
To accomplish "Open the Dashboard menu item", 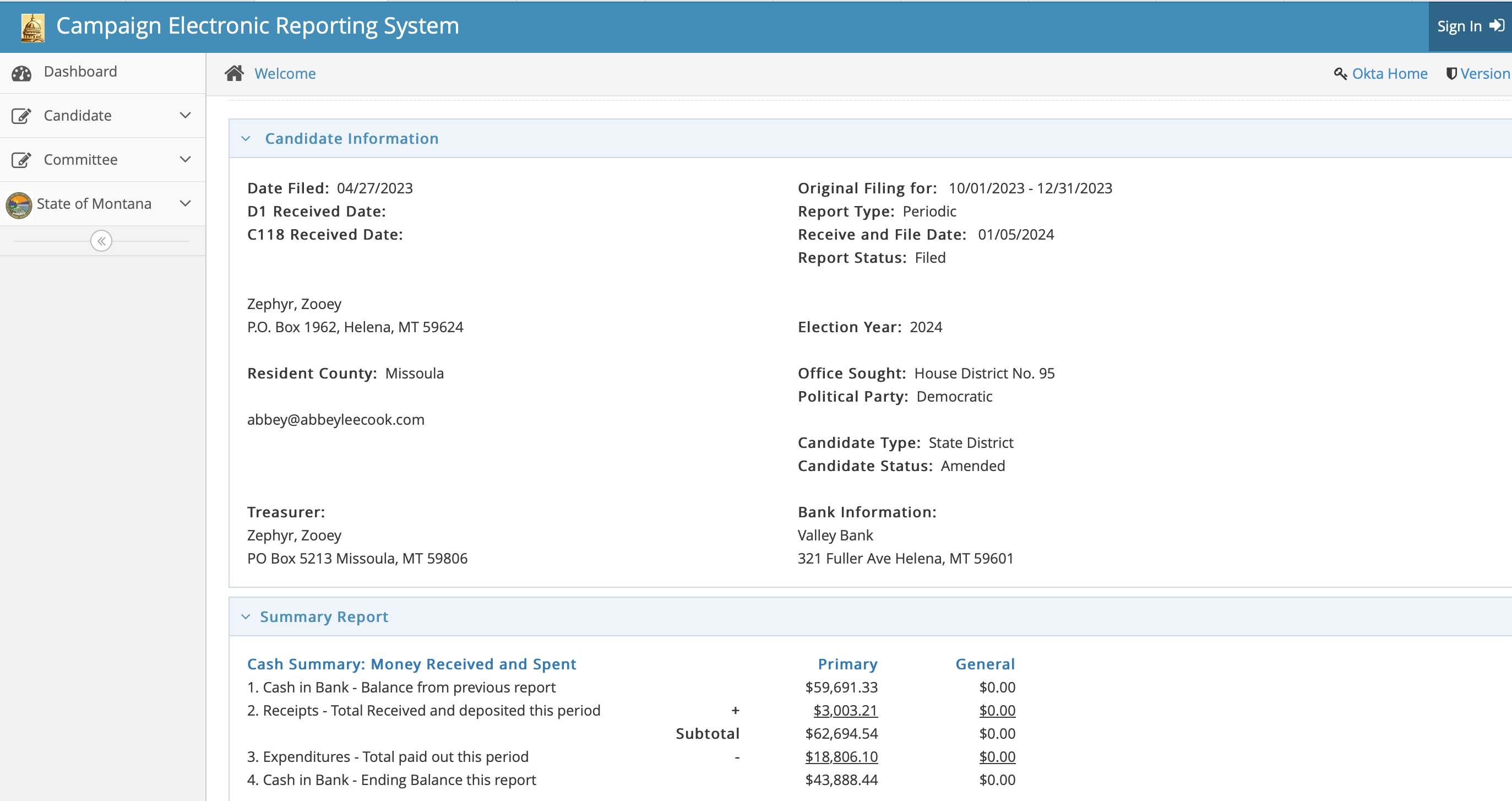I will [x=80, y=72].
